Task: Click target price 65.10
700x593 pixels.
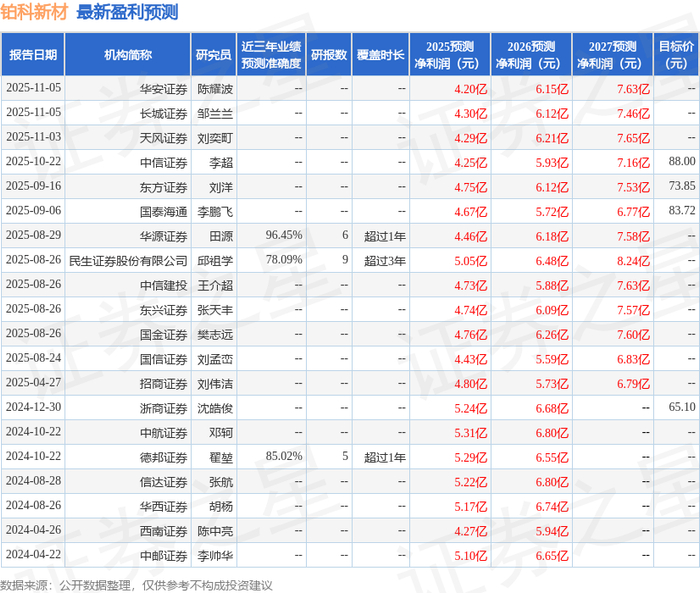Action: 682,407
